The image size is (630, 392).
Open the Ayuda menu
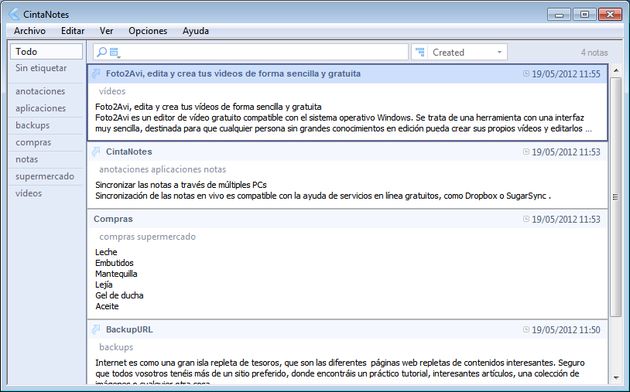[x=196, y=31]
